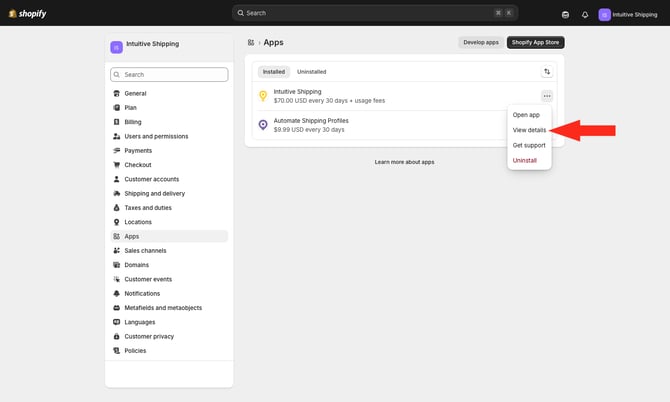Click the Checkout cart icon
The height and width of the screenshot is (402, 670).
(x=116, y=165)
